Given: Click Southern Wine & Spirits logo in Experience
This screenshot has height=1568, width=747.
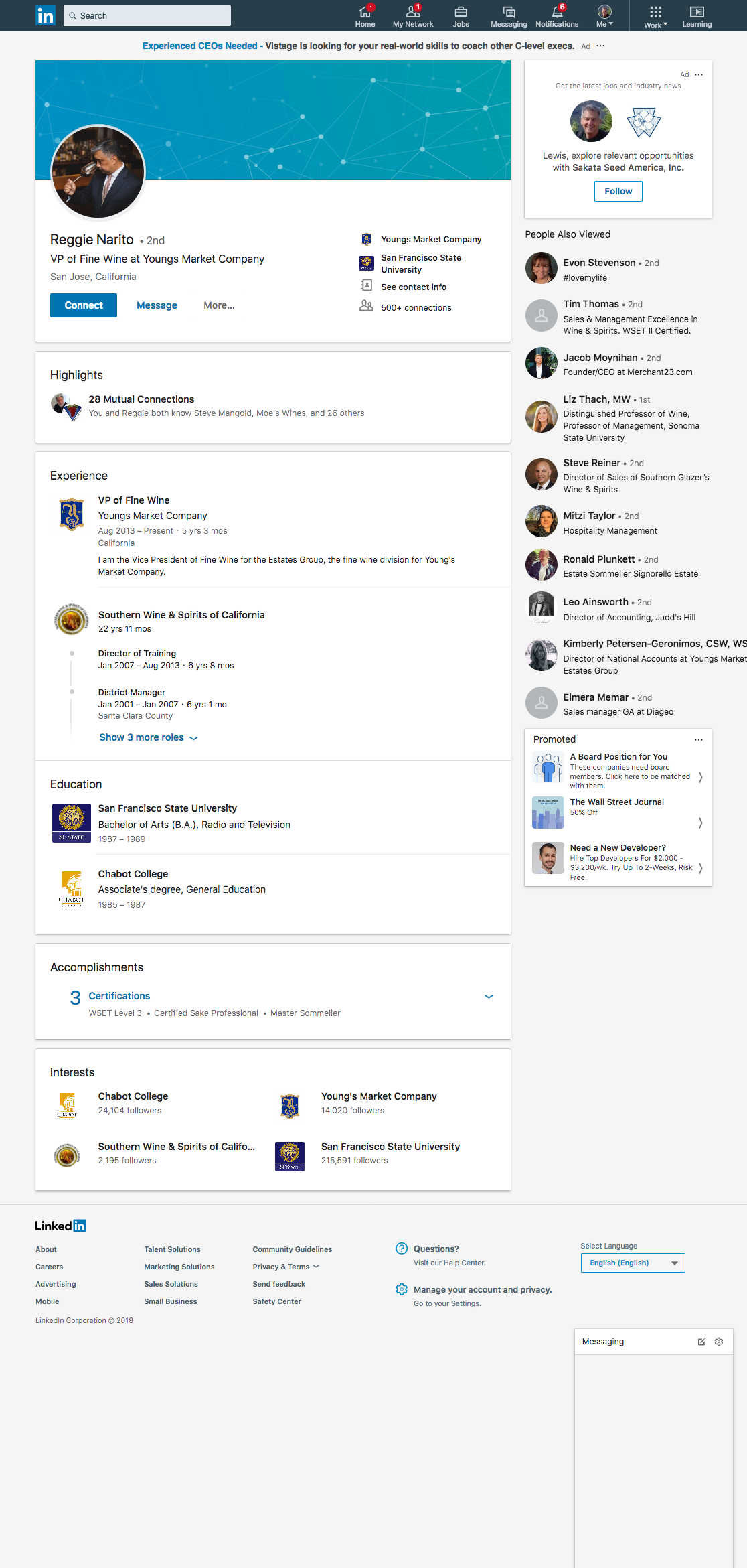Looking at the screenshot, I should 71,619.
